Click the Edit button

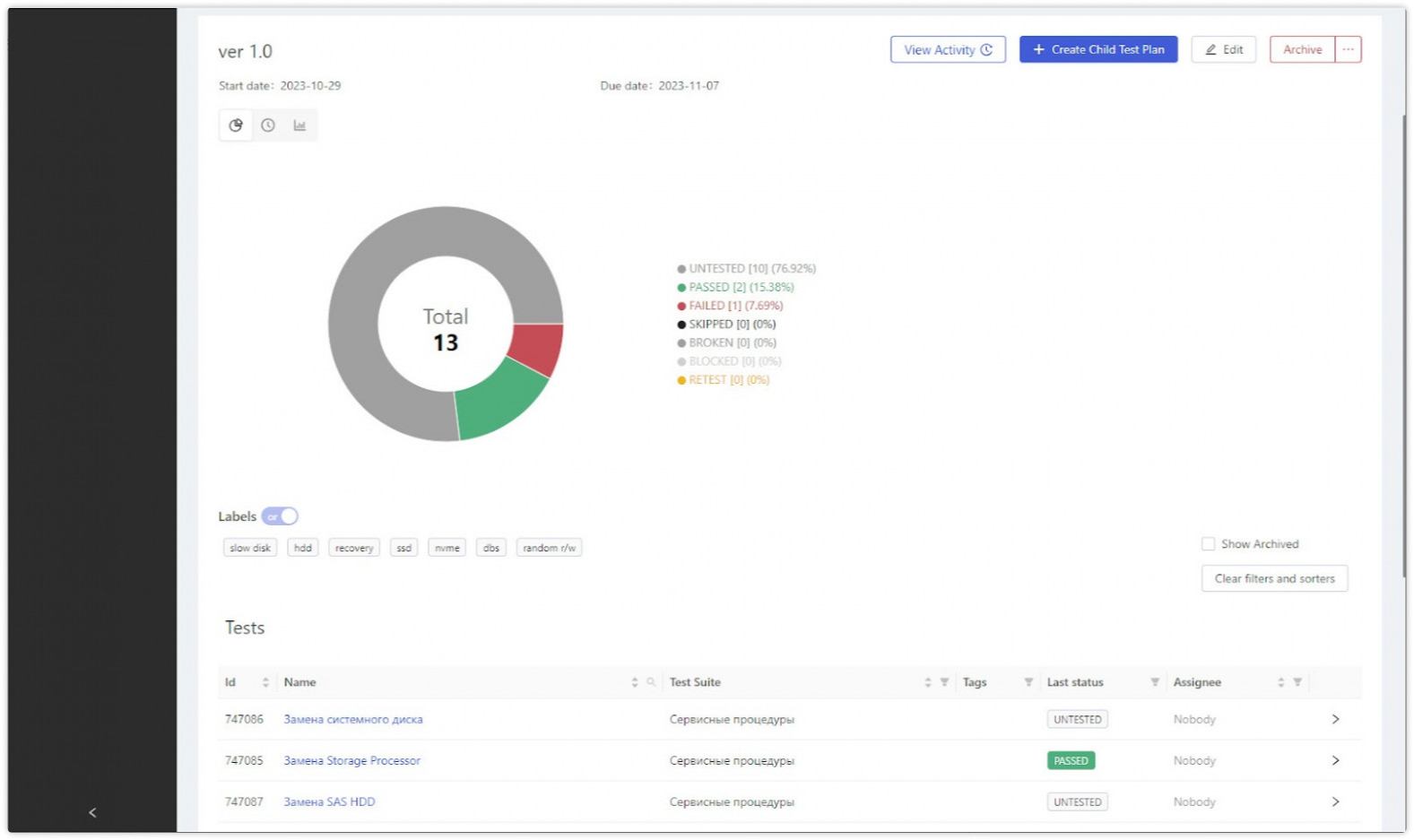(1224, 49)
